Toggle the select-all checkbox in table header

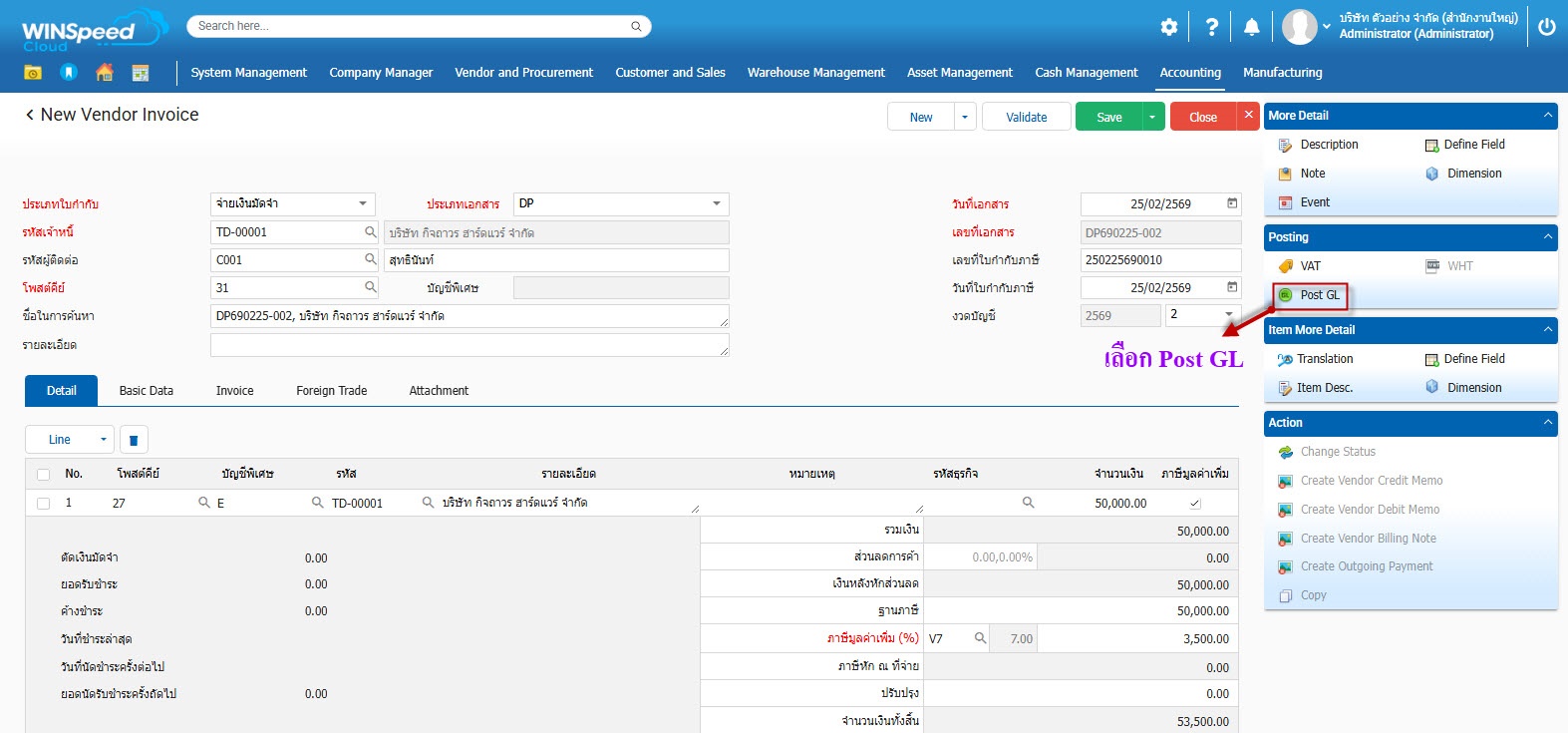coord(43,474)
